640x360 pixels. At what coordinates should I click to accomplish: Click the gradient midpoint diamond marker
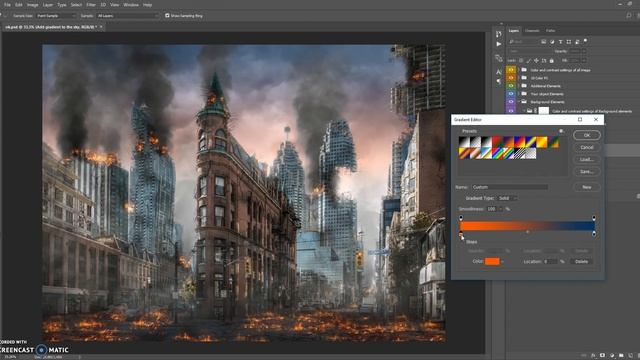pos(527,232)
